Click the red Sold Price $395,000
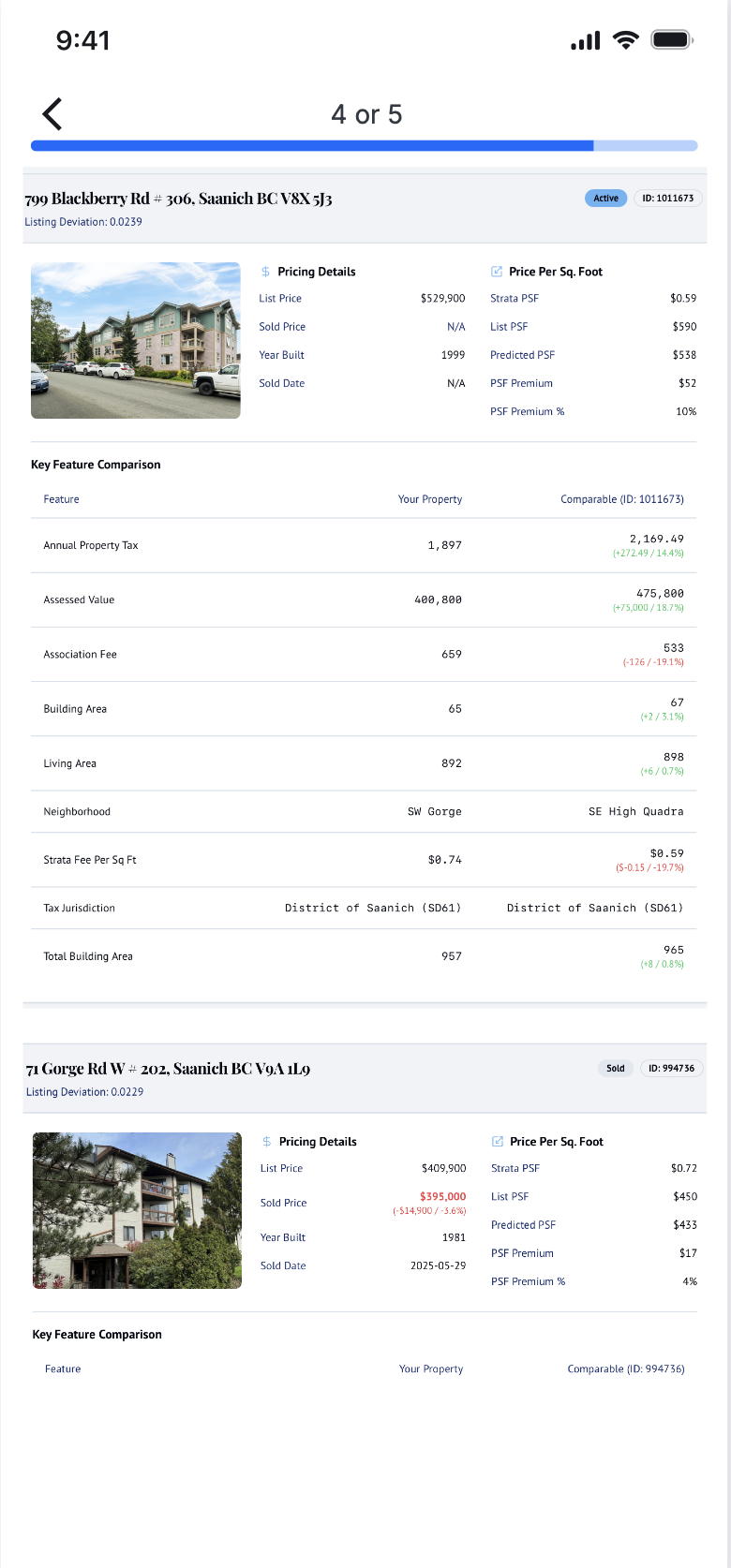 pos(443,1197)
